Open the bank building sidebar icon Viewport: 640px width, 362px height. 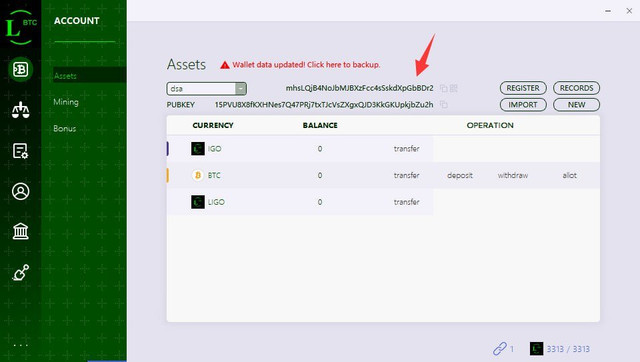coord(20,231)
